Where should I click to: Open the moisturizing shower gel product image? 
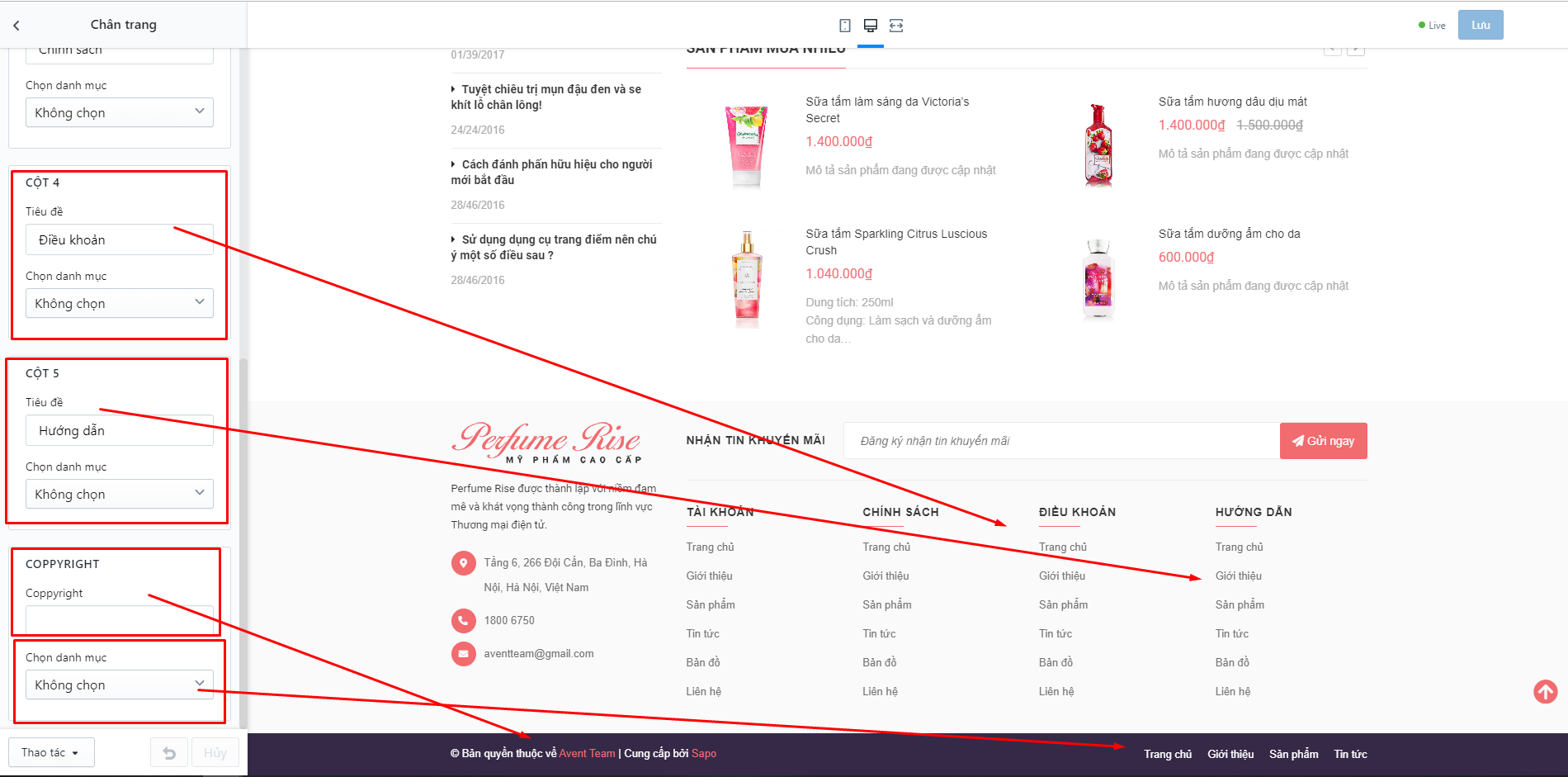click(x=1098, y=278)
